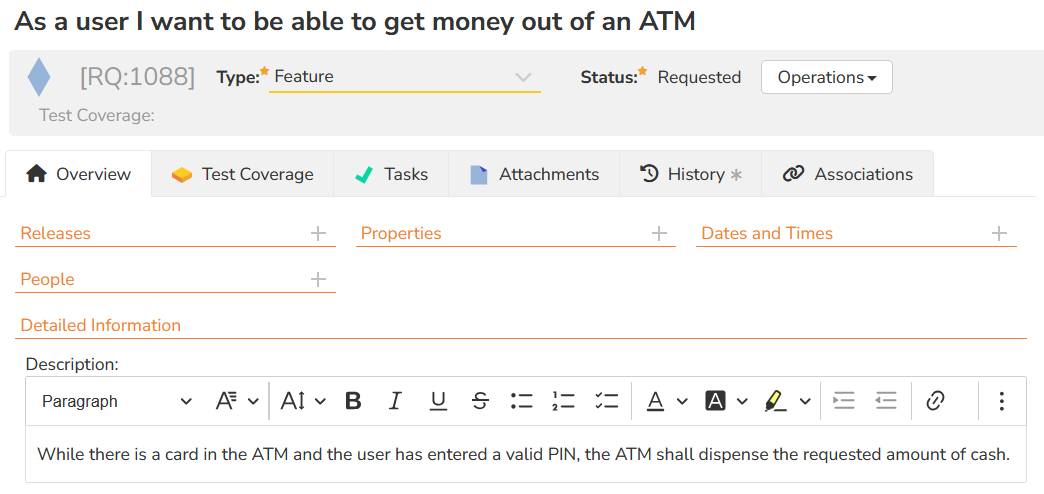The height and width of the screenshot is (494, 1044).
Task: Open the Associations tab
Action: pos(848,174)
